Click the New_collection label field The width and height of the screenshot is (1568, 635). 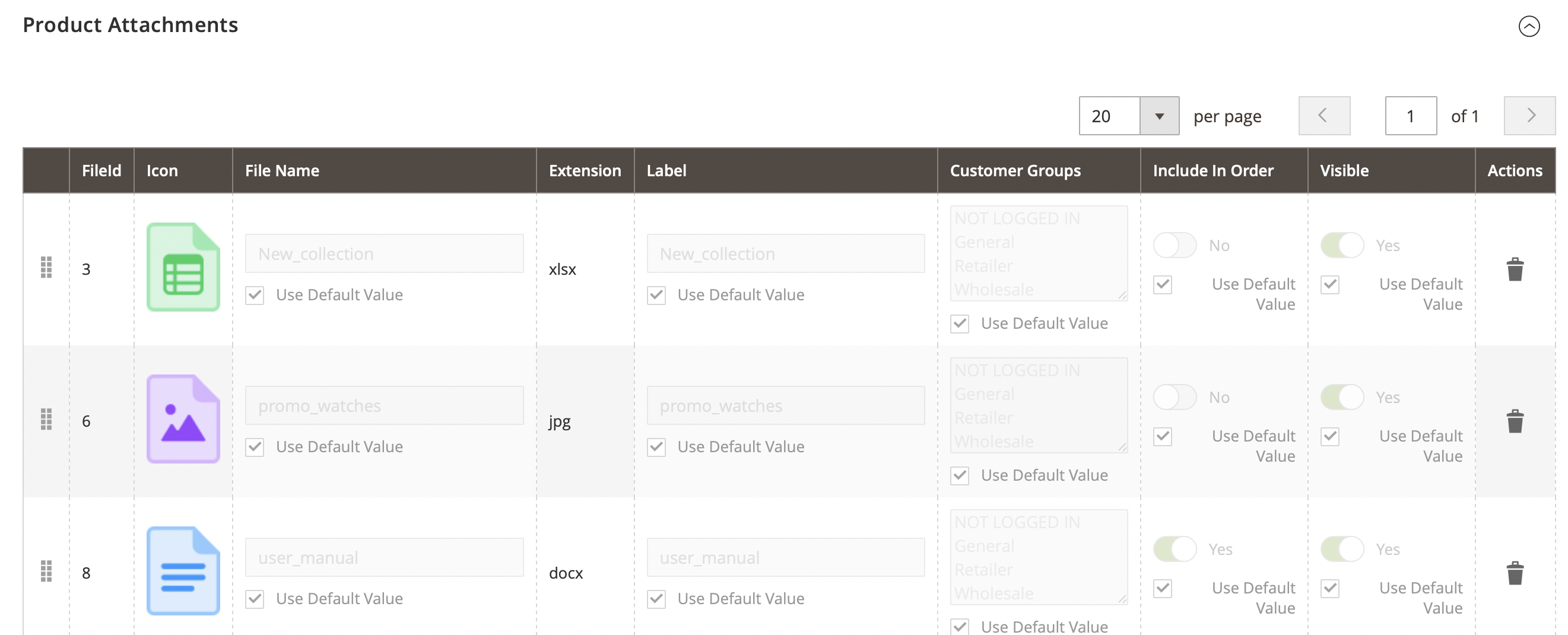point(785,254)
